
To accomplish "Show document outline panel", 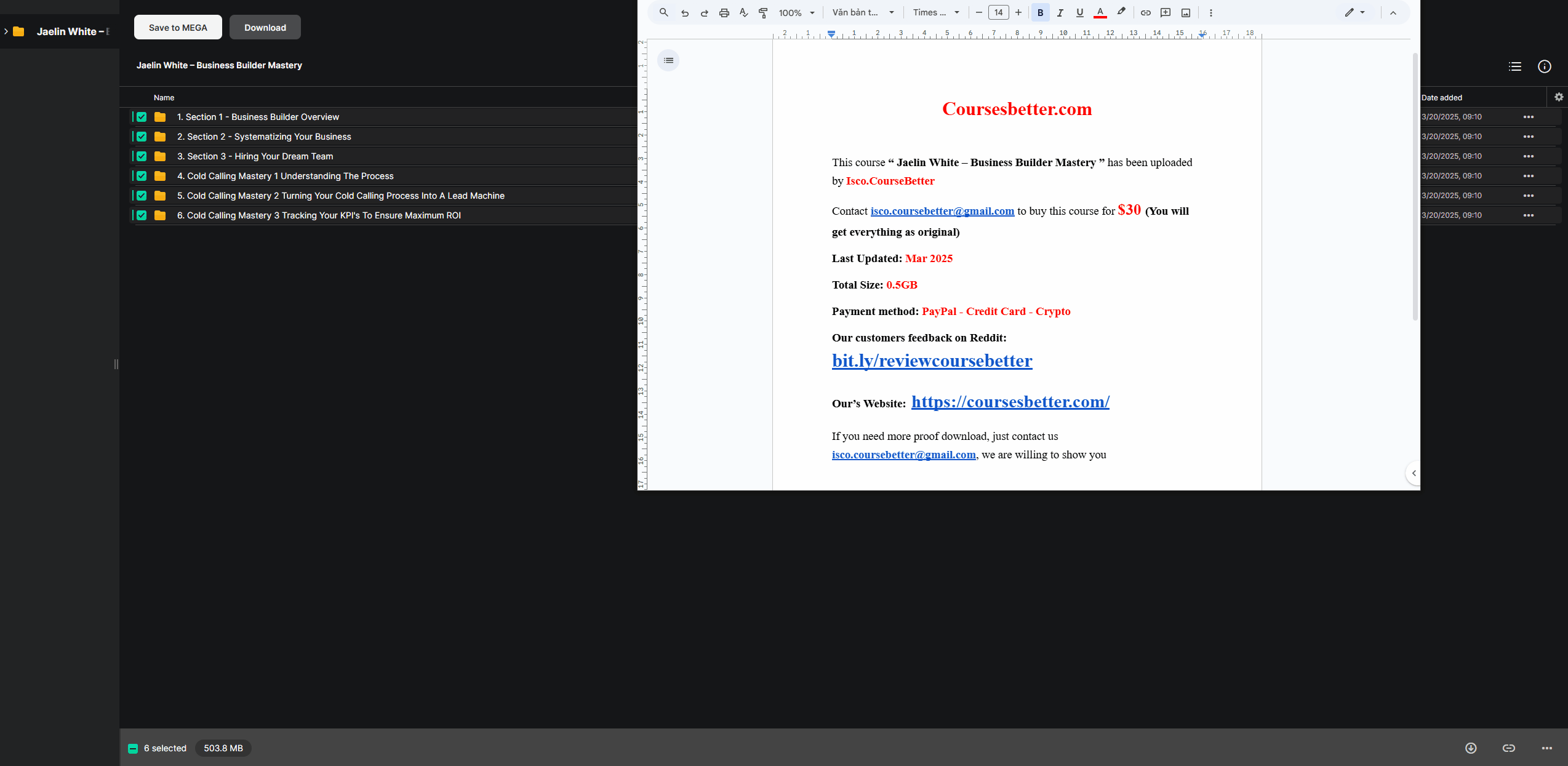I will [x=668, y=60].
